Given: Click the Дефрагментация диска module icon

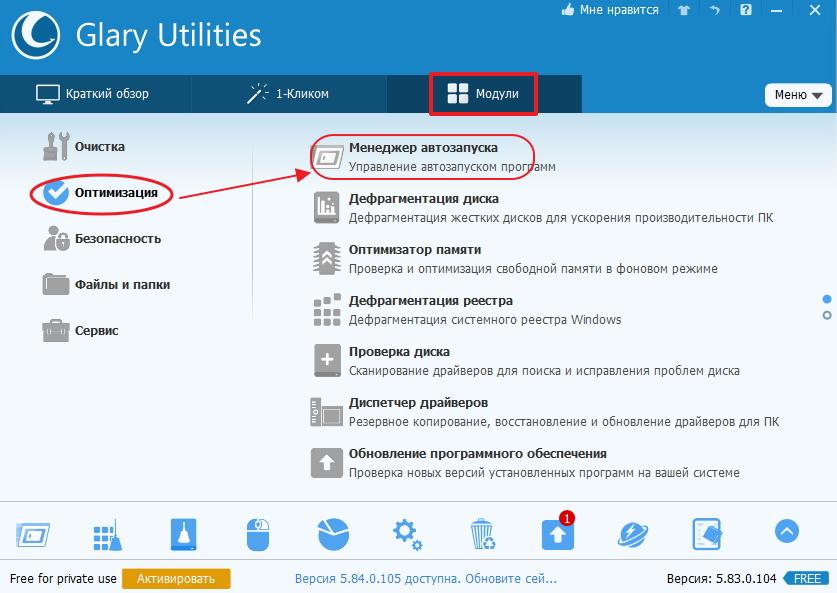Looking at the screenshot, I should [x=327, y=208].
